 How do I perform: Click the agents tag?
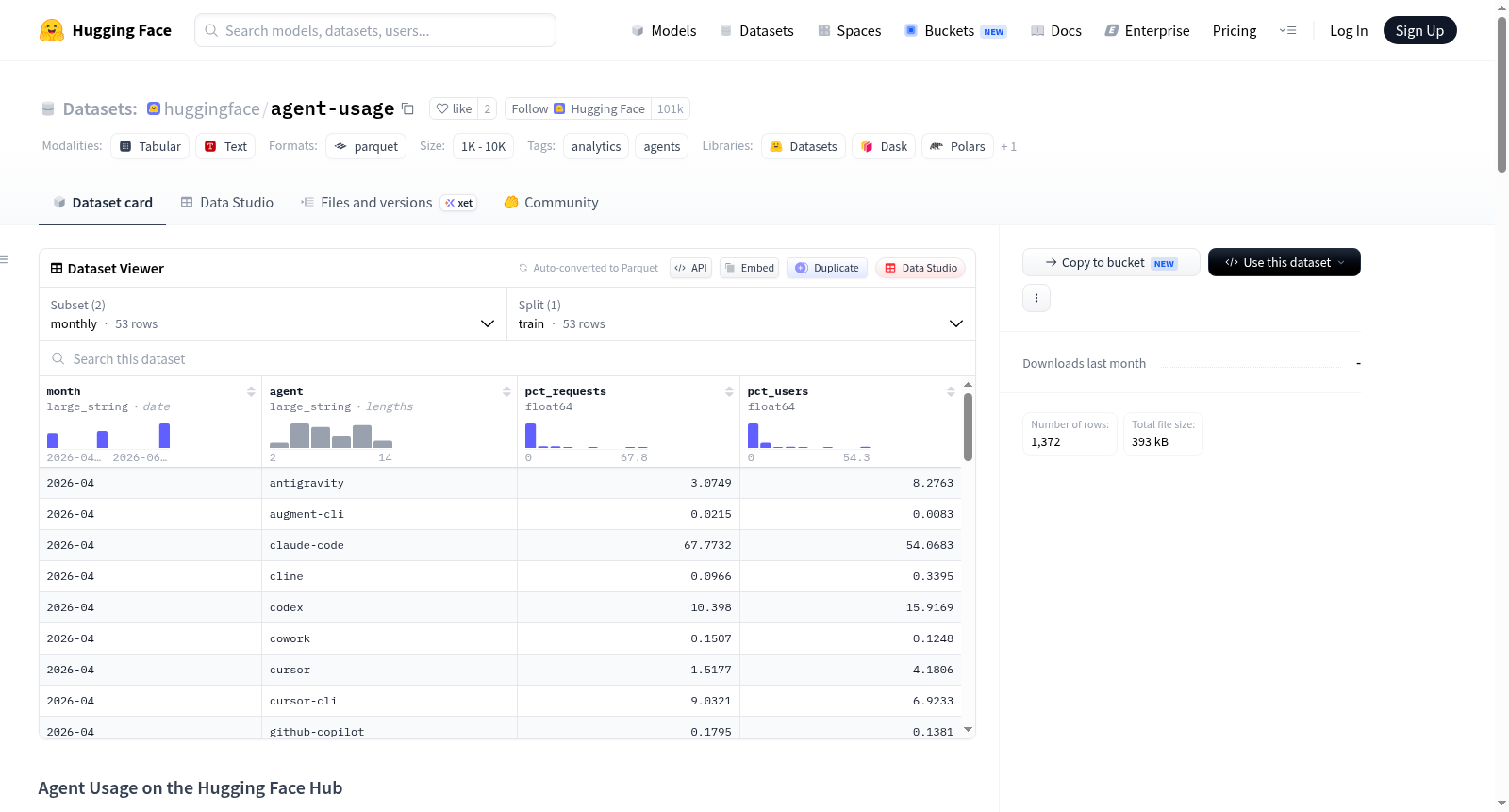pyautogui.click(x=662, y=146)
